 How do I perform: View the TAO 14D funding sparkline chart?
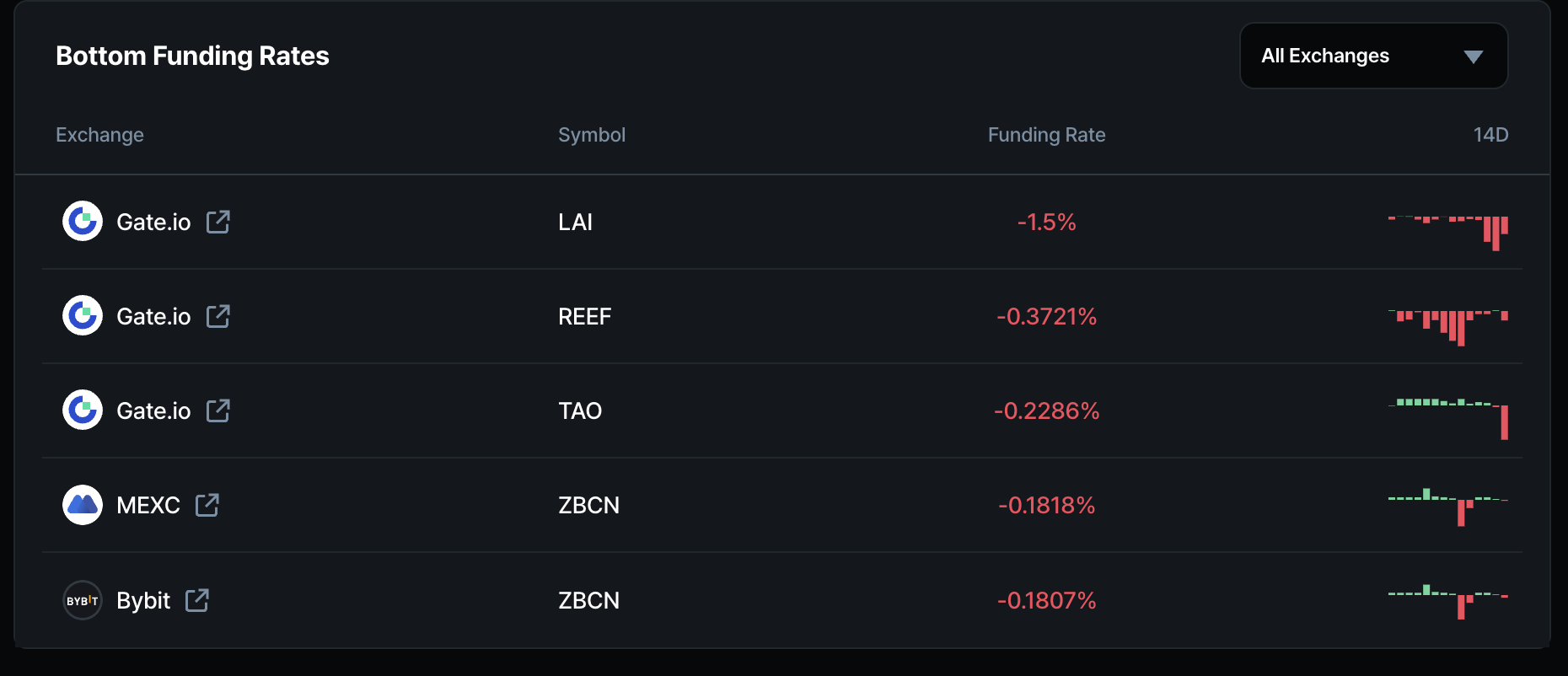point(1447,415)
